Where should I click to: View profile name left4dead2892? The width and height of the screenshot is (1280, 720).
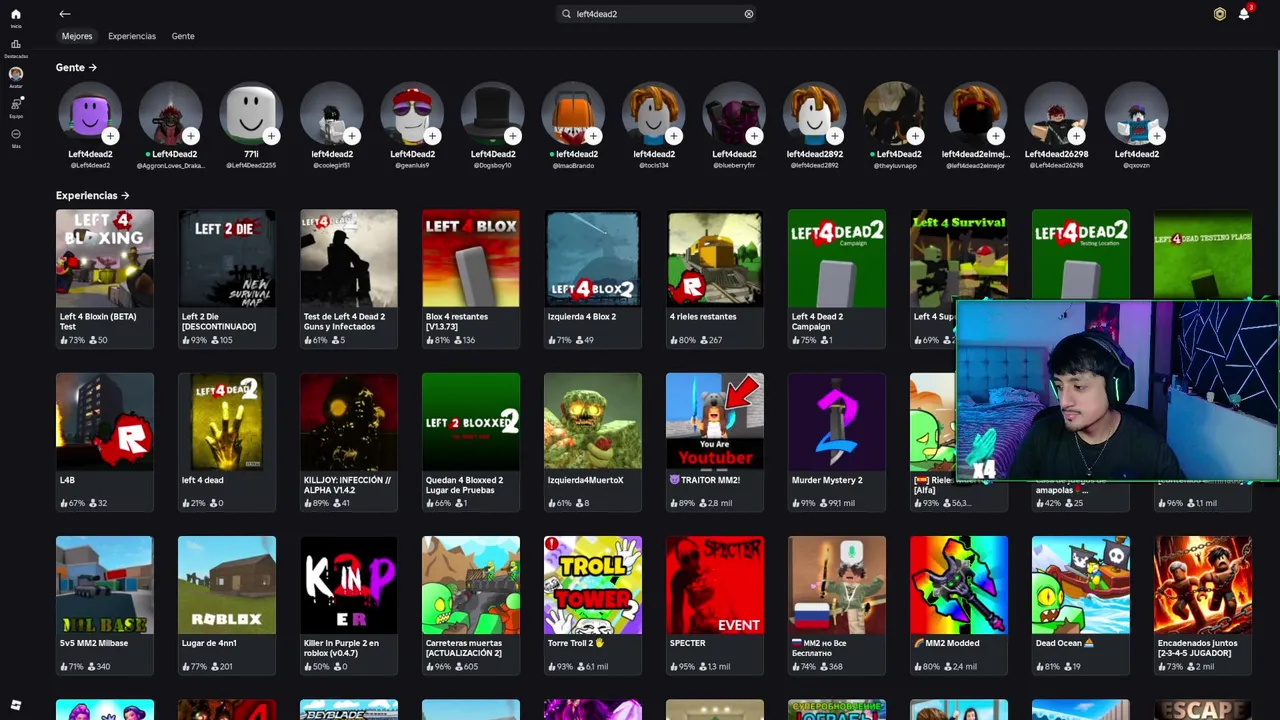coord(815,154)
